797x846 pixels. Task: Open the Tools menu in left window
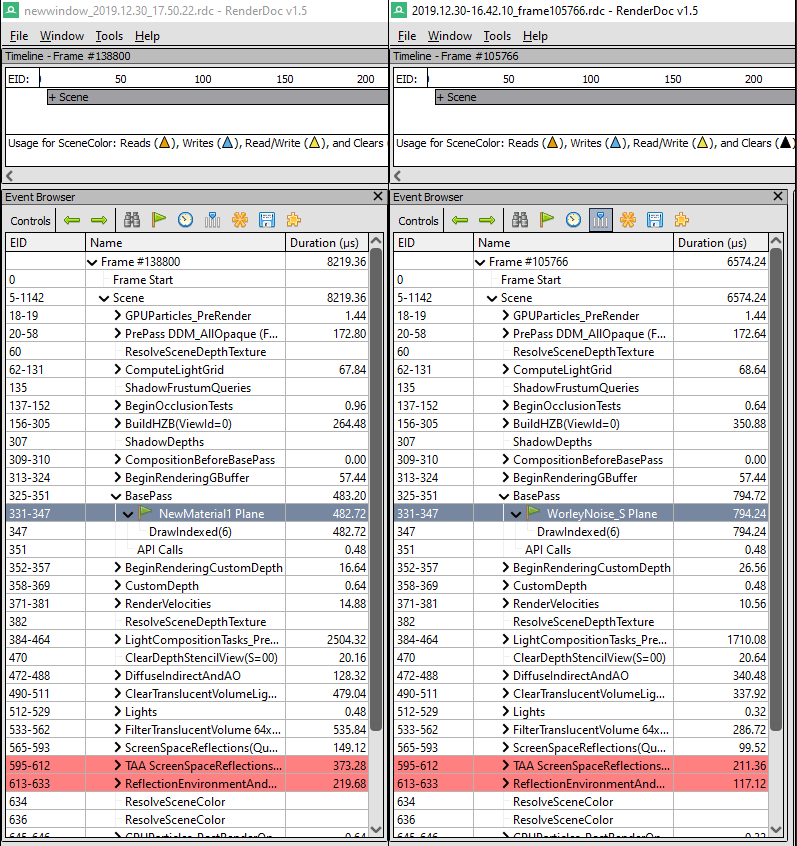coord(109,36)
